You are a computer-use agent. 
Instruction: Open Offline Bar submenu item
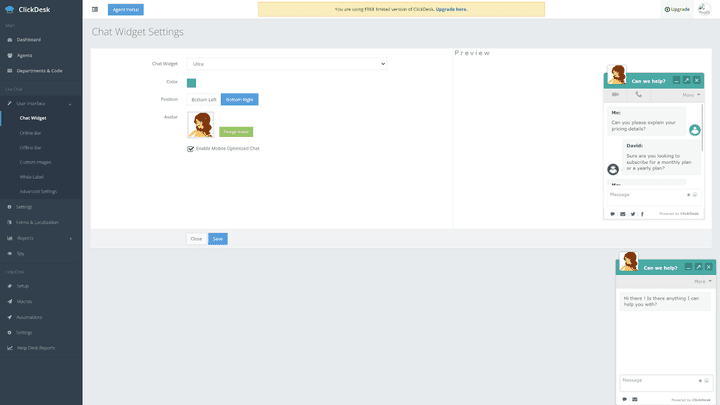pyautogui.click(x=30, y=147)
